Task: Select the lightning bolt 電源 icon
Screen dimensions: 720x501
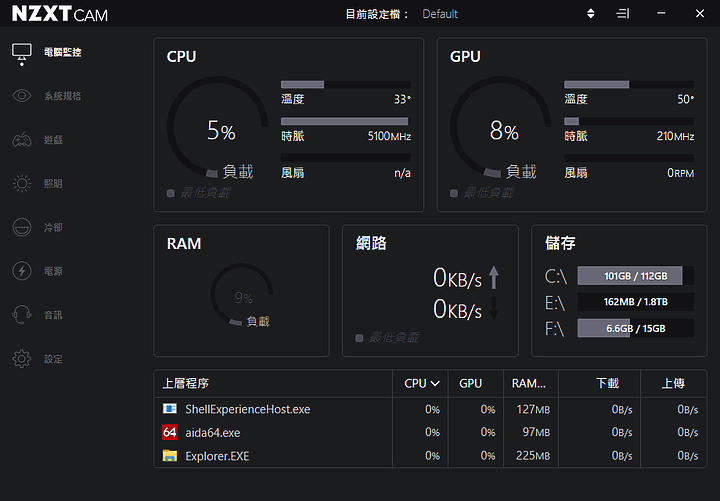Action: [x=22, y=271]
